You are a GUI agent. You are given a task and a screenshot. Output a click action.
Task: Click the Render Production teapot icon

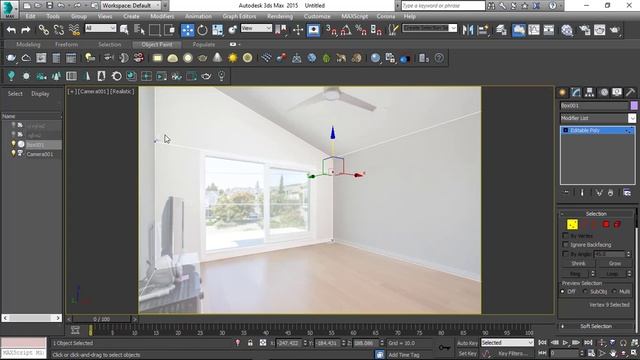[615, 30]
